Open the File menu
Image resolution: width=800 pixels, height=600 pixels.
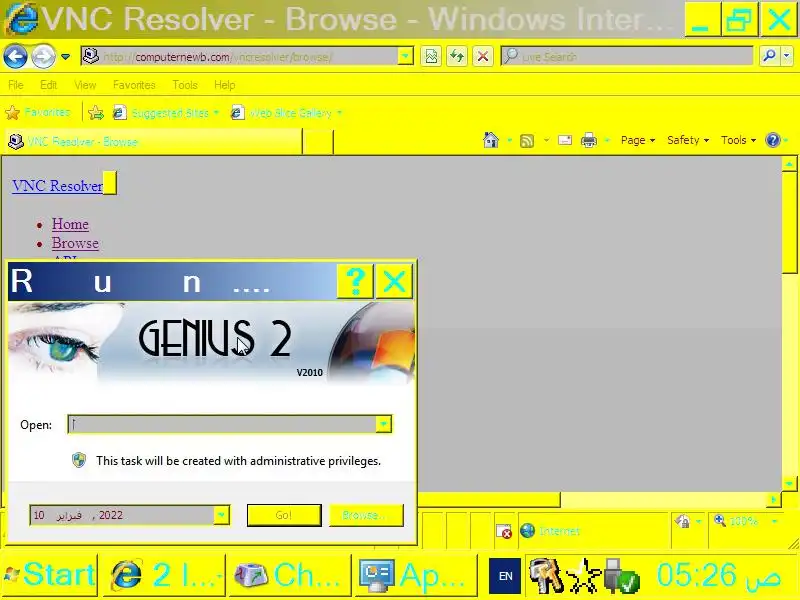coord(16,85)
